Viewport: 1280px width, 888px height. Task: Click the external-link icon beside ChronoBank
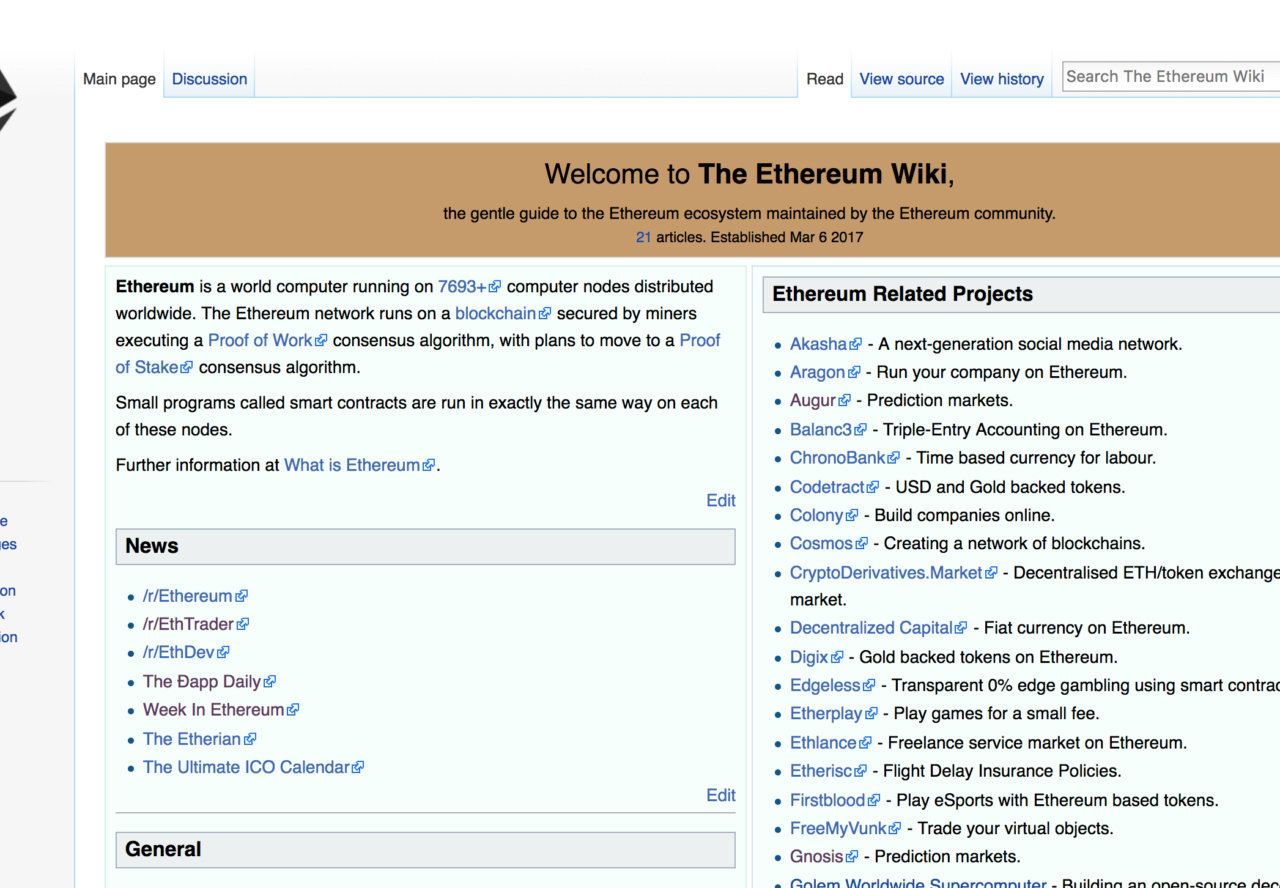(x=895, y=459)
